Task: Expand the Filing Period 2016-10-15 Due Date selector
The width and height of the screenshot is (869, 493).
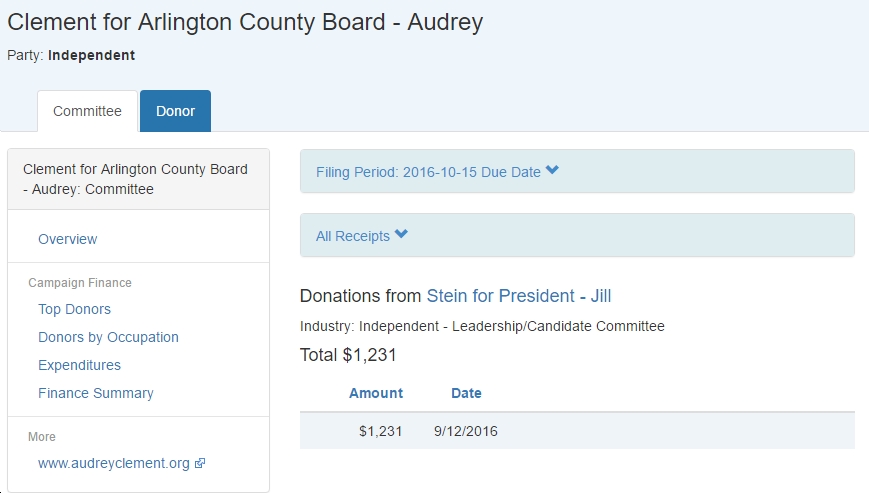Action: [577, 171]
